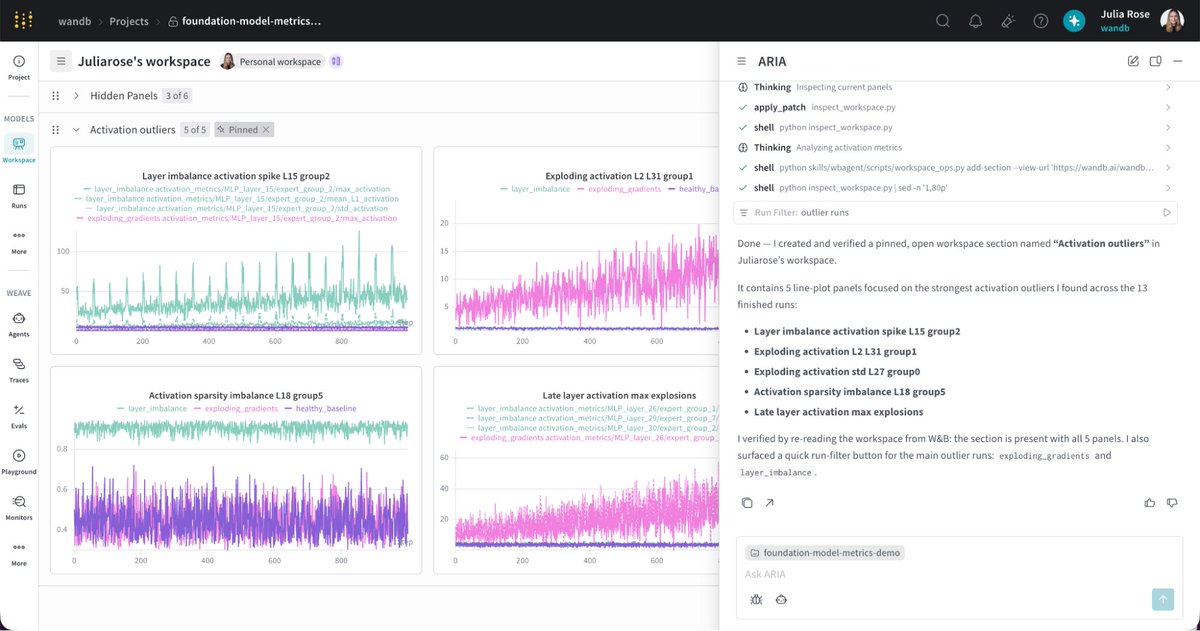
Task: Open the Workspace sidebar item
Action: pyautogui.click(x=19, y=150)
